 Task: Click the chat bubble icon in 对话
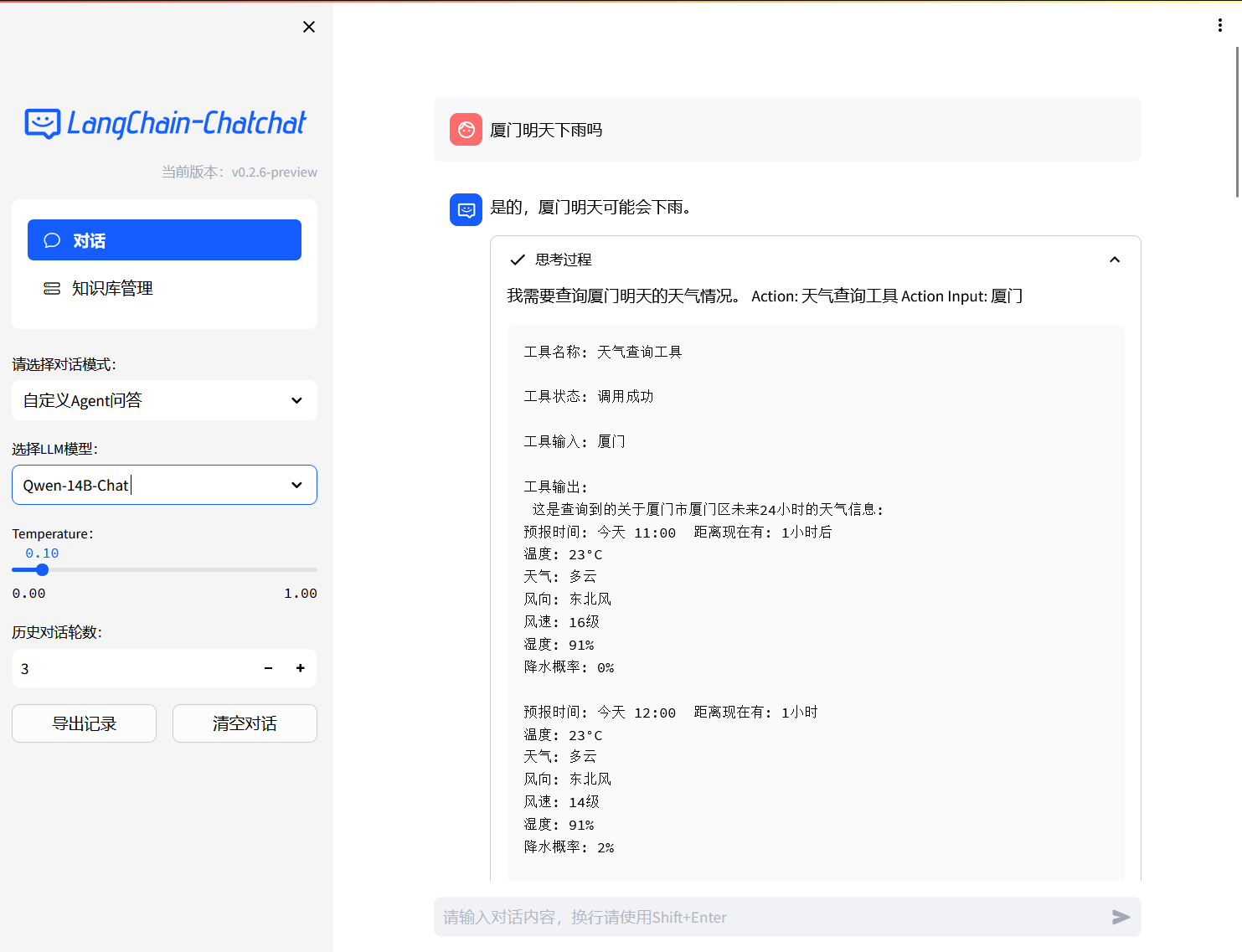tap(52, 240)
